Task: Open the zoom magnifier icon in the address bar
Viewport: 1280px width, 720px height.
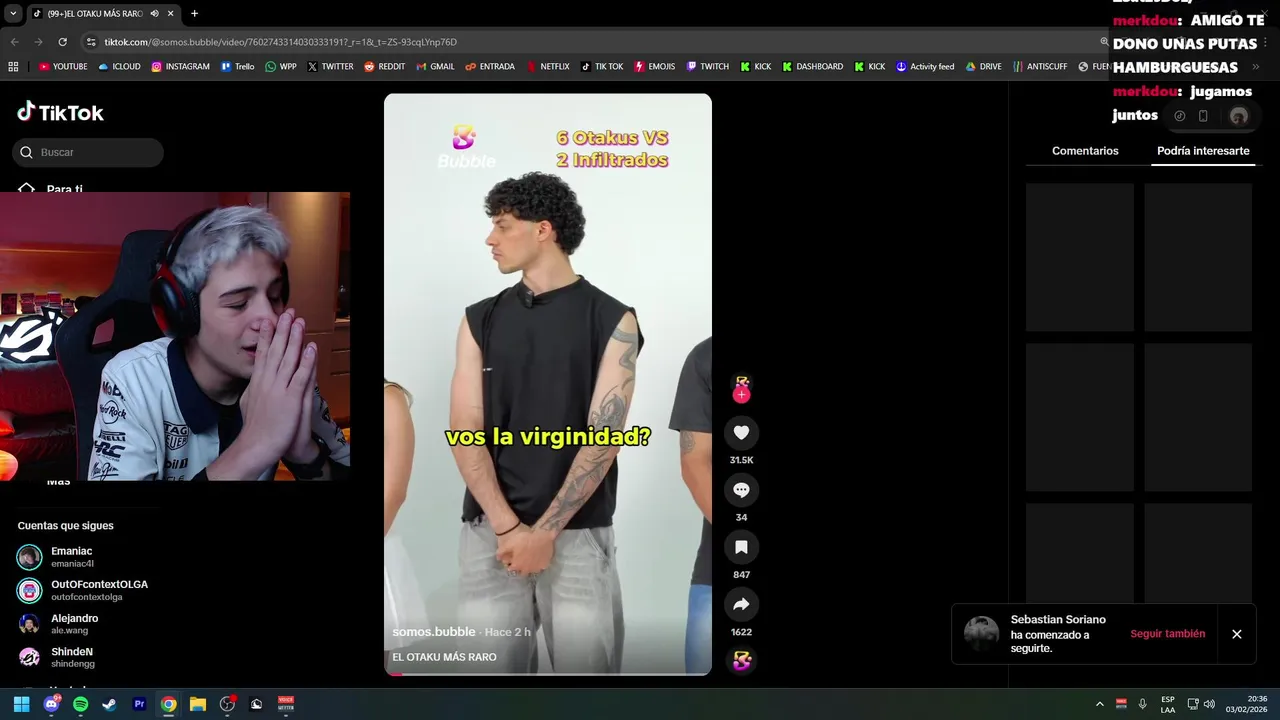Action: pyautogui.click(x=1104, y=42)
